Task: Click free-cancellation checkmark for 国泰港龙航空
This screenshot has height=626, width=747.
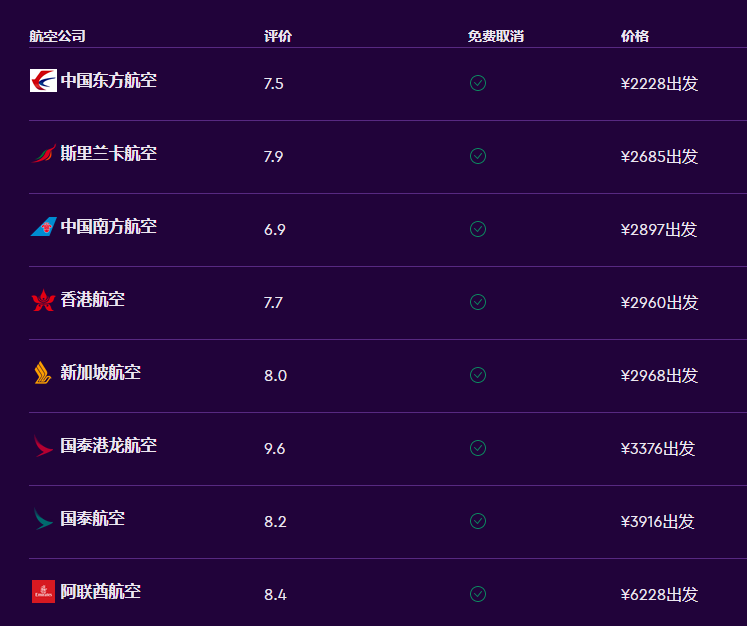Action: (478, 448)
